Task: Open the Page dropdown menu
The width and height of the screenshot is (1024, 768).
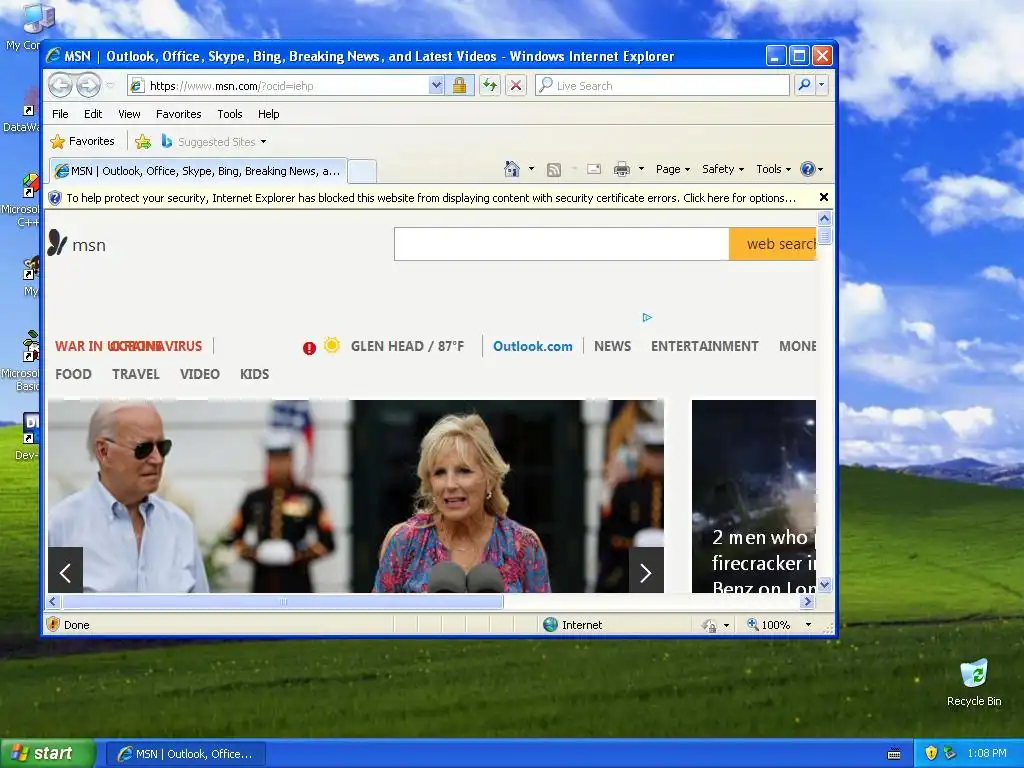Action: pyautogui.click(x=673, y=169)
